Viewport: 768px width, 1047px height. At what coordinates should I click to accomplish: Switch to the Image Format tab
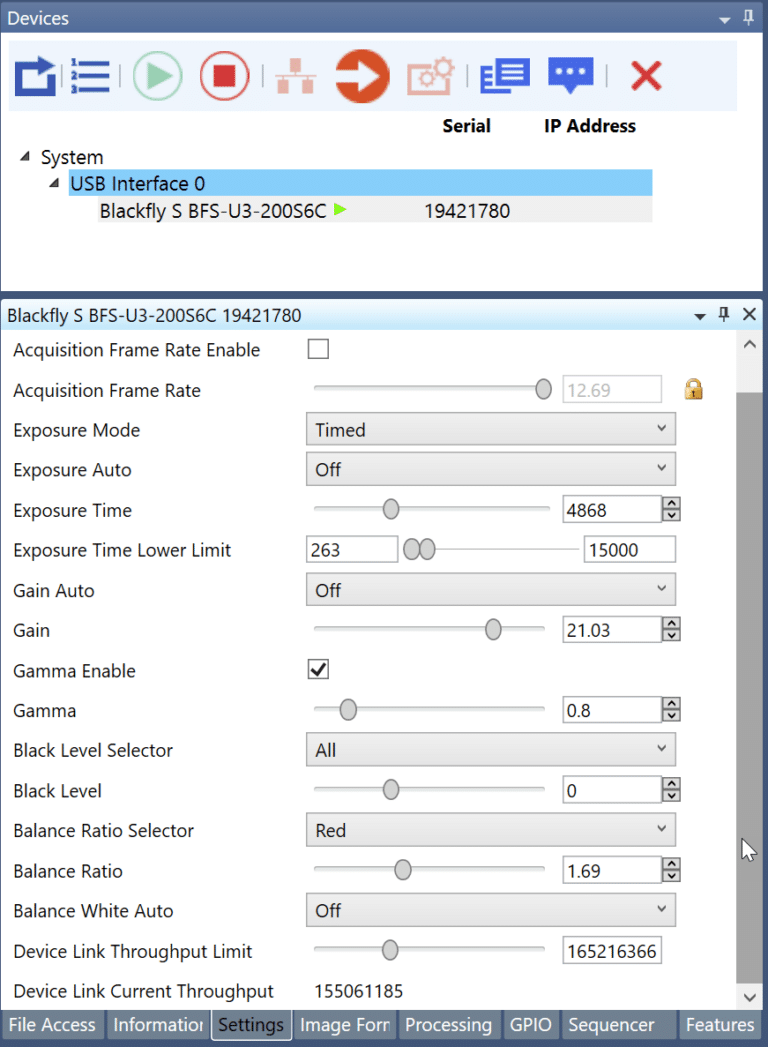click(345, 1025)
